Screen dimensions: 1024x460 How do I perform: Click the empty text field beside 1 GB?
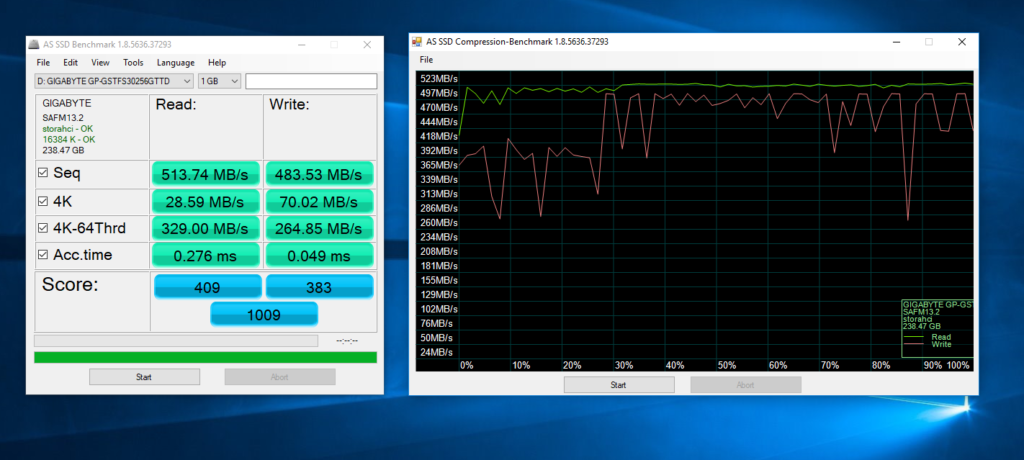pos(311,81)
